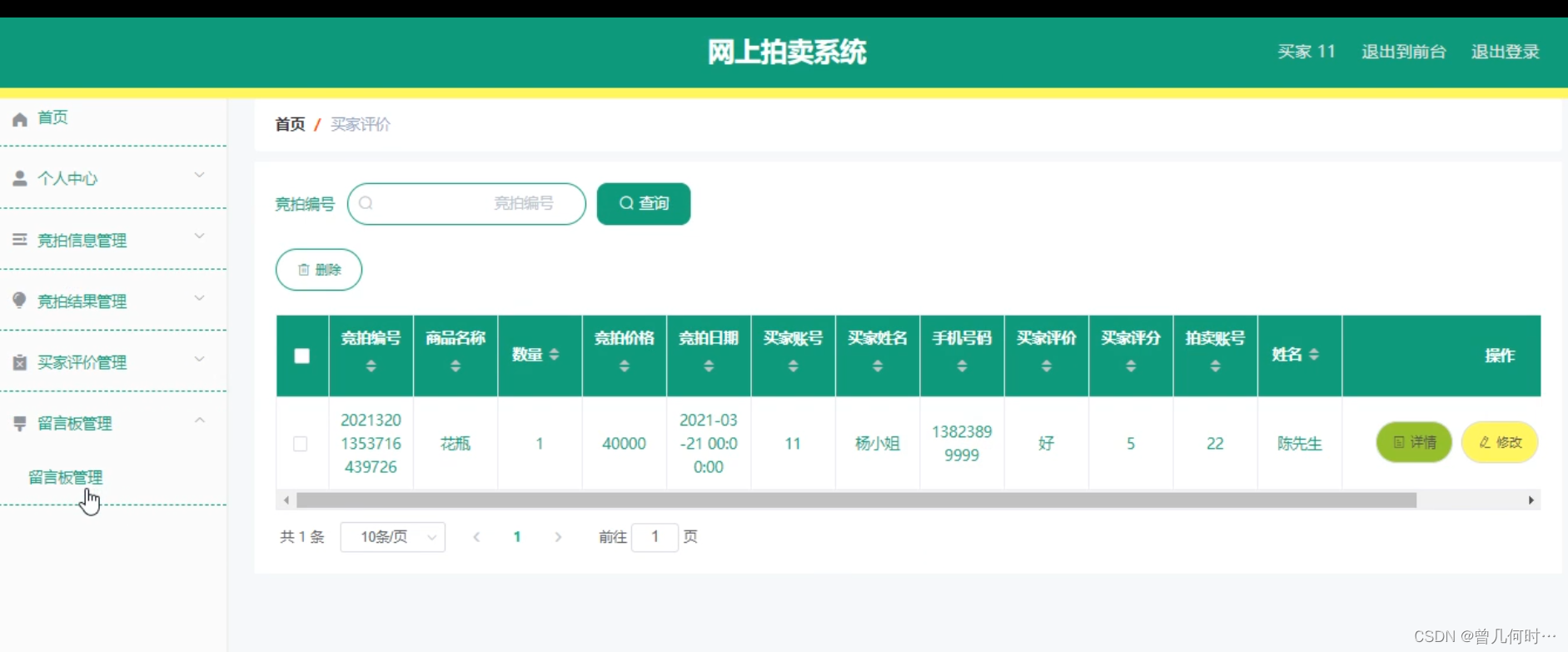Sort by 商品名称 column arrows
Viewport: 1568px width, 652px height.
pyautogui.click(x=455, y=366)
